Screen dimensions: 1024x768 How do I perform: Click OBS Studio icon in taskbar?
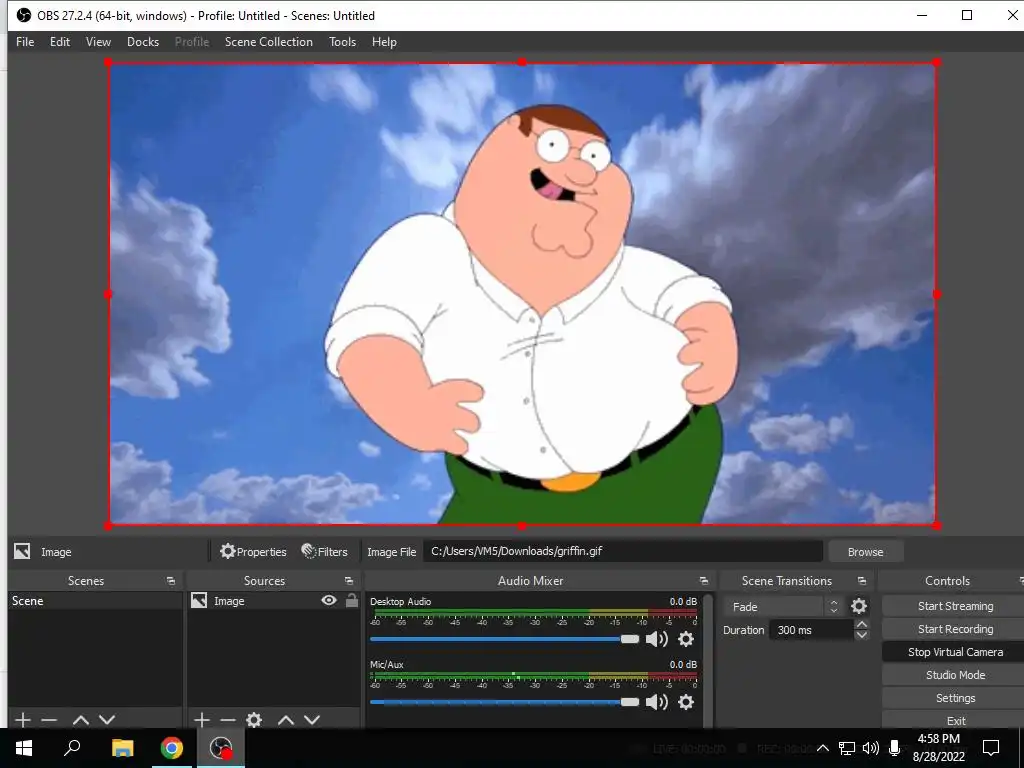221,748
